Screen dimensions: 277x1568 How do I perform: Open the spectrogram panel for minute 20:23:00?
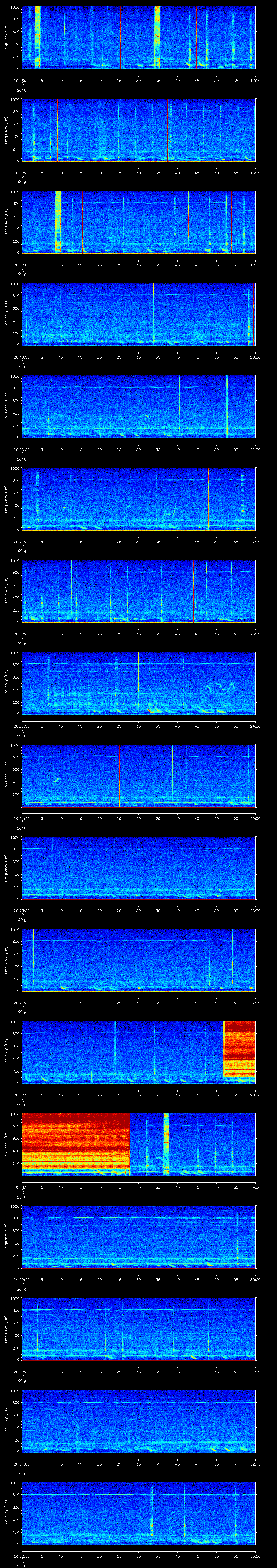tap(139, 683)
